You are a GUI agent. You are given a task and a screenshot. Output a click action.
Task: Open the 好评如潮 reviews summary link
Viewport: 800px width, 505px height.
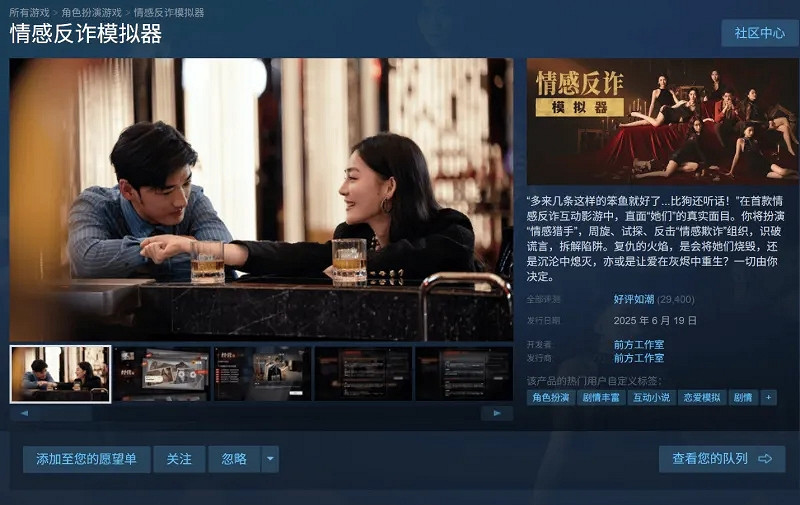633,299
